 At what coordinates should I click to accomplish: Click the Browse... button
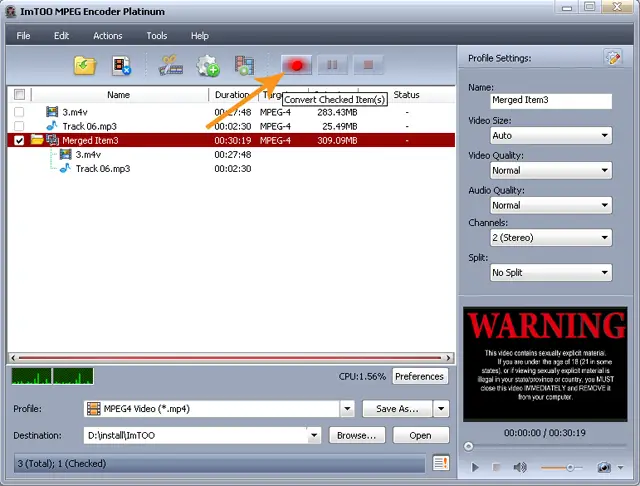[x=357, y=435]
